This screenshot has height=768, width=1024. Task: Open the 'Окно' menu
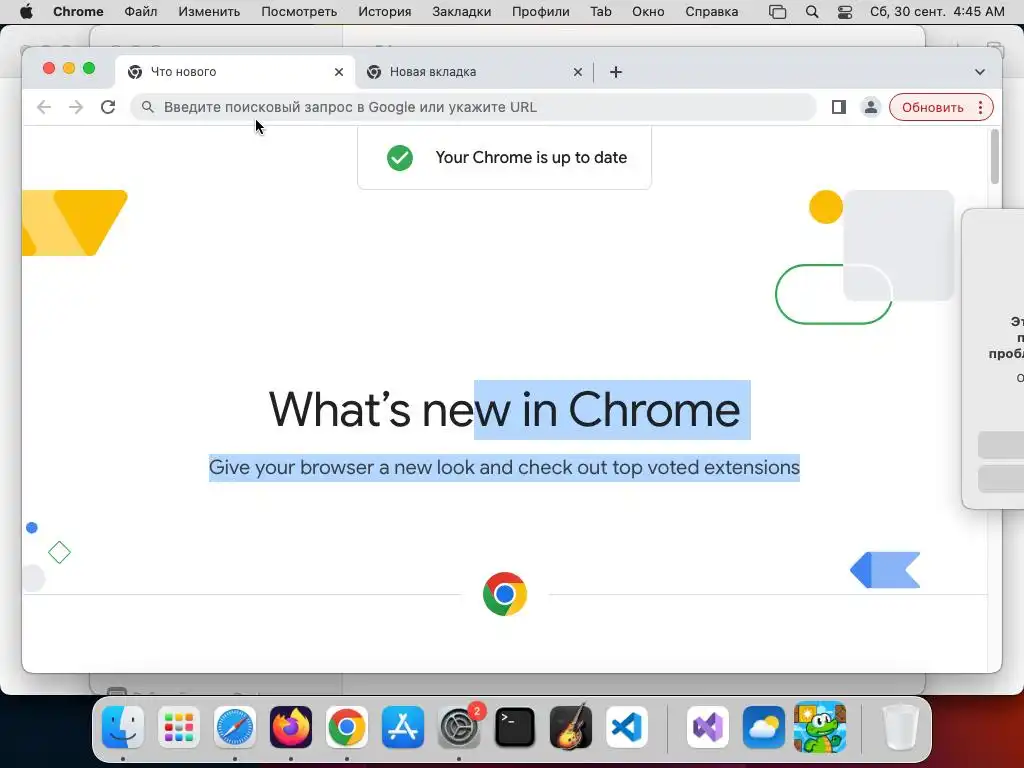[648, 12]
